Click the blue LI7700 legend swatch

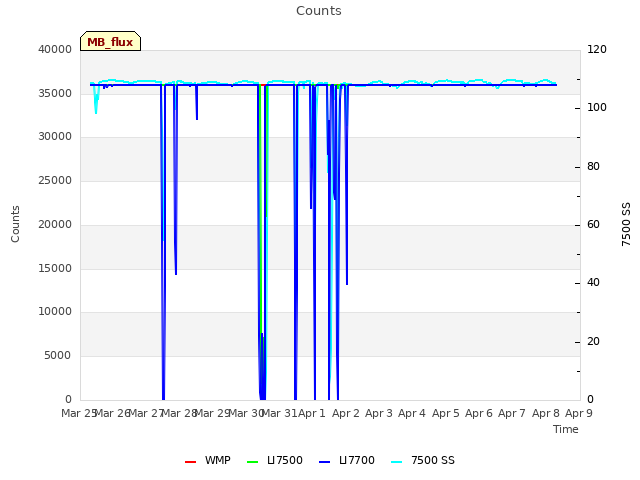click(x=324, y=462)
